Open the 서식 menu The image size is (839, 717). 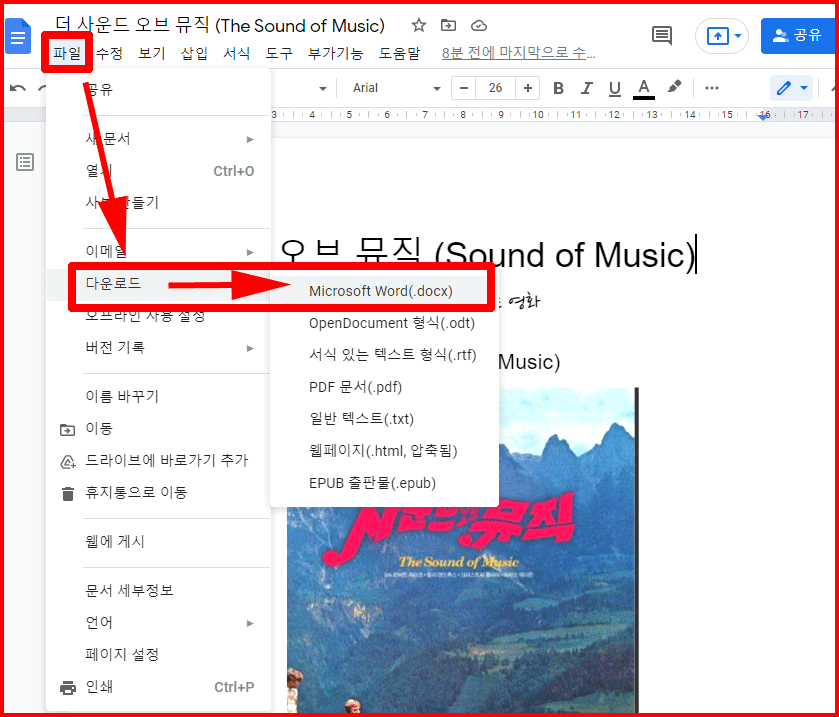(x=237, y=53)
